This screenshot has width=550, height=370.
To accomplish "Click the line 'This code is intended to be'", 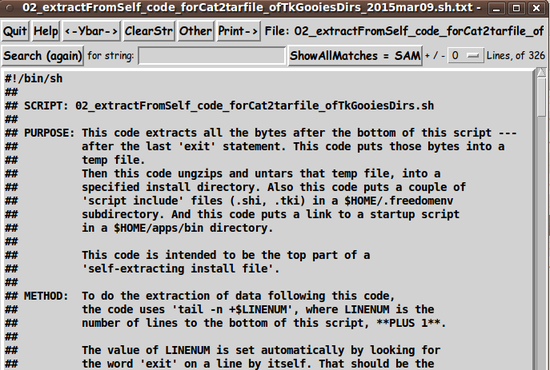I will tap(187, 255).
